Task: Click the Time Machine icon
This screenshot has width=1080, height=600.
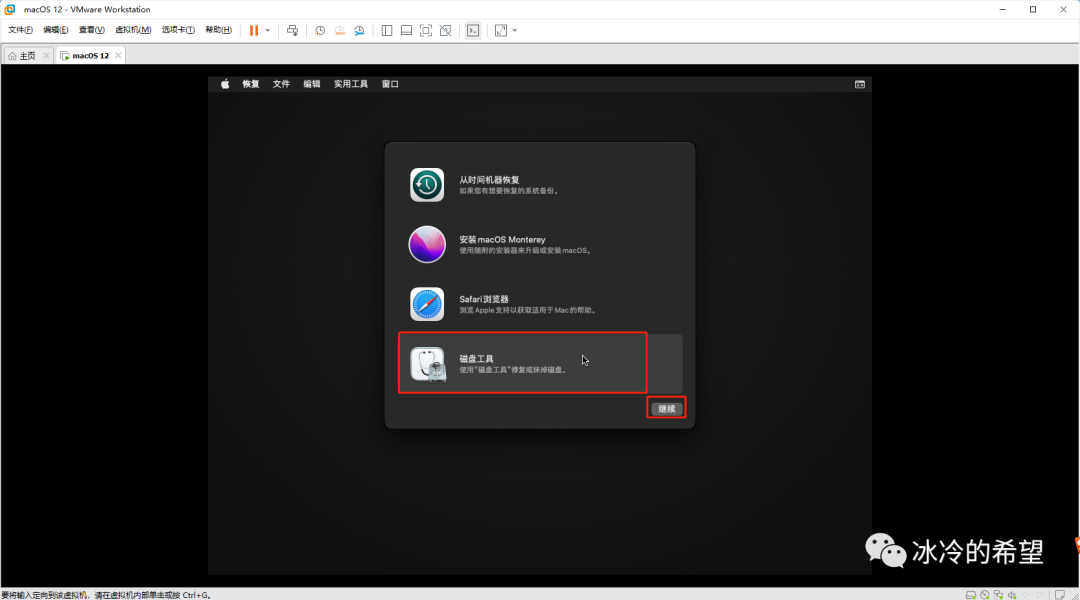Action: 427,185
